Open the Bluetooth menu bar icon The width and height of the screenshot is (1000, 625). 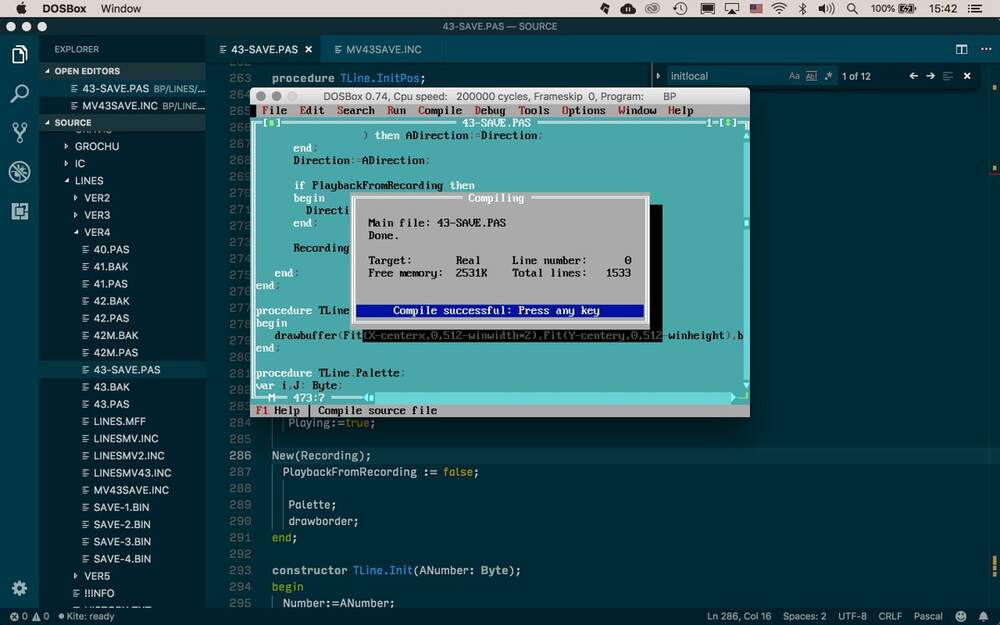tap(803, 8)
